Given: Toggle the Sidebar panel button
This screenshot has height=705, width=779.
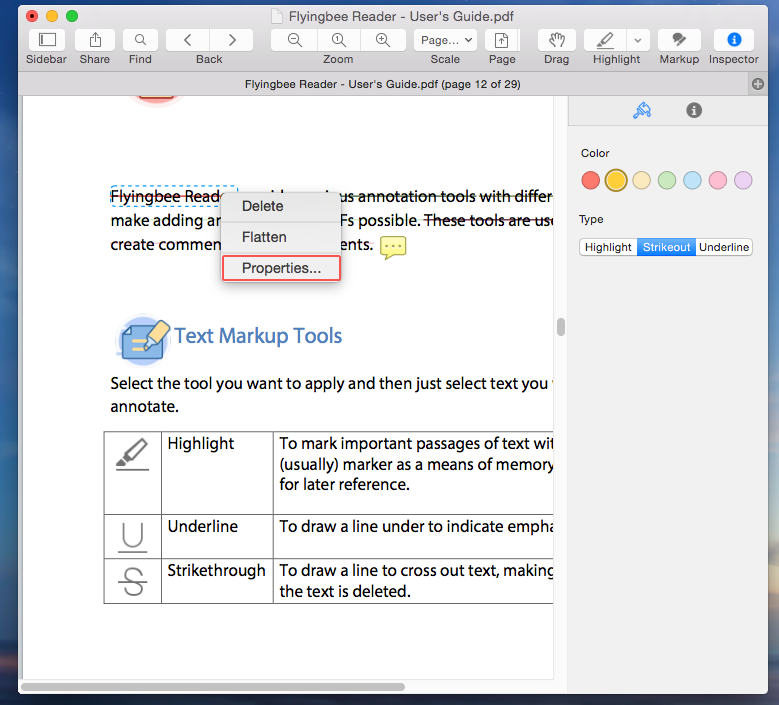Looking at the screenshot, I should click(x=47, y=40).
